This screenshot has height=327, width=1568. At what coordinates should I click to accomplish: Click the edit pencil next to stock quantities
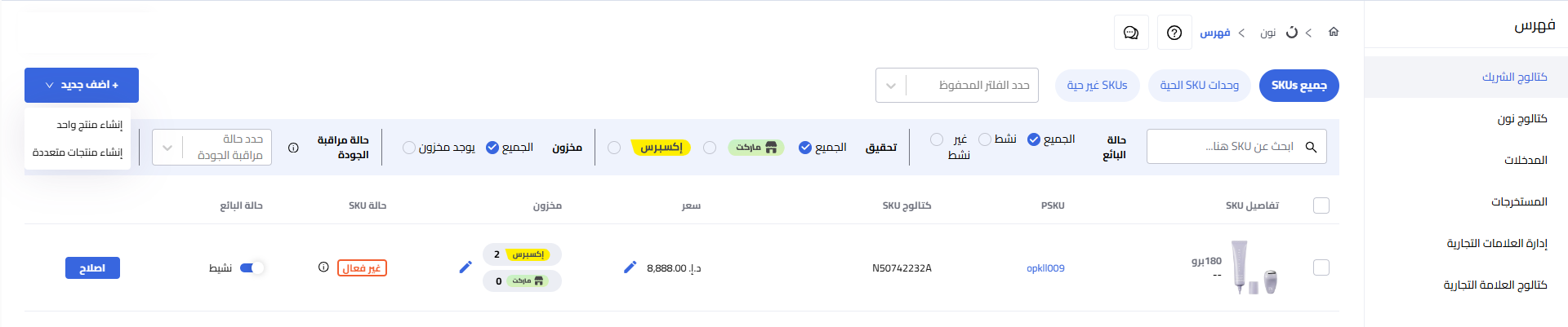(465, 267)
